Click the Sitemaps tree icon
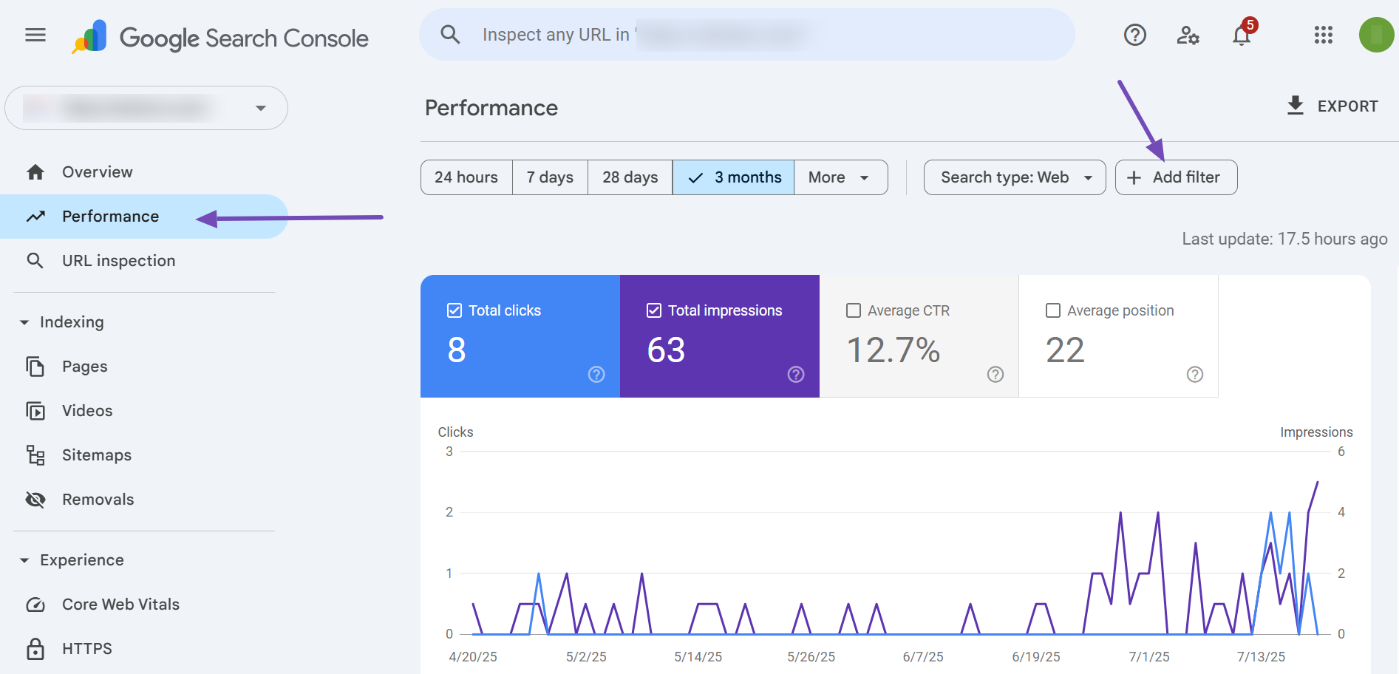 point(36,455)
